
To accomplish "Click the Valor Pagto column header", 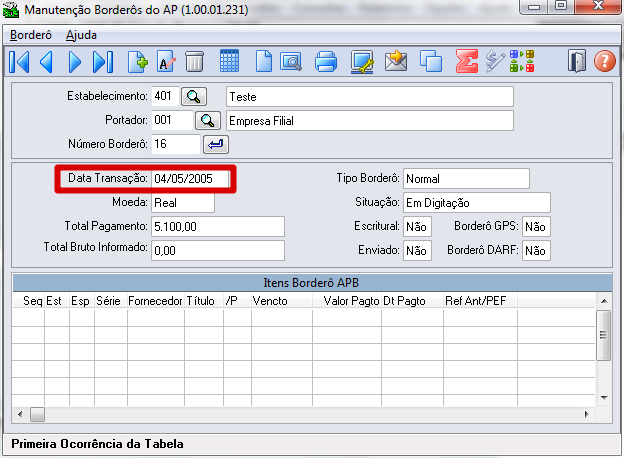I will click(x=347, y=301).
